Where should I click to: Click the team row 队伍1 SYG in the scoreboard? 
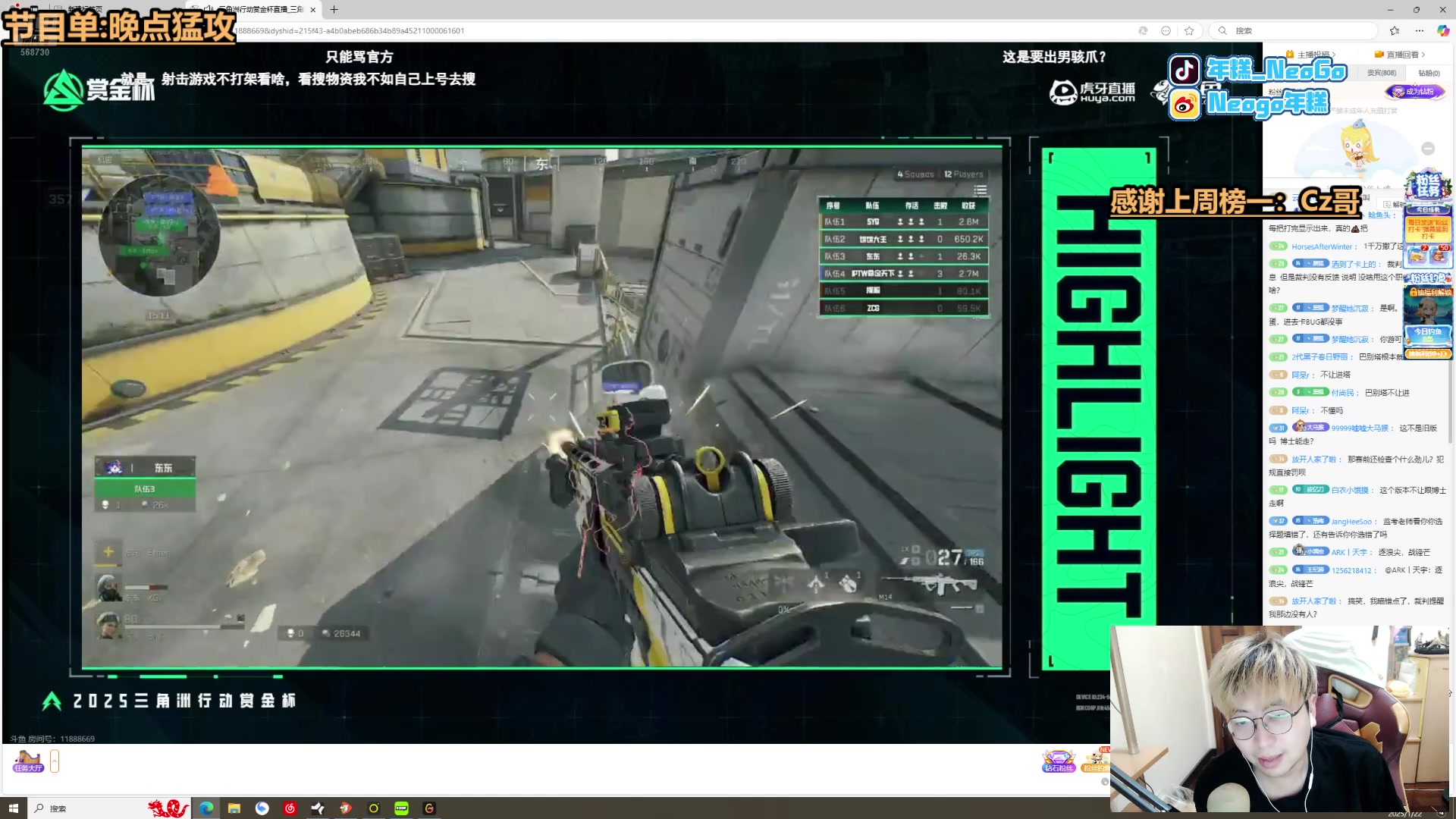(903, 222)
